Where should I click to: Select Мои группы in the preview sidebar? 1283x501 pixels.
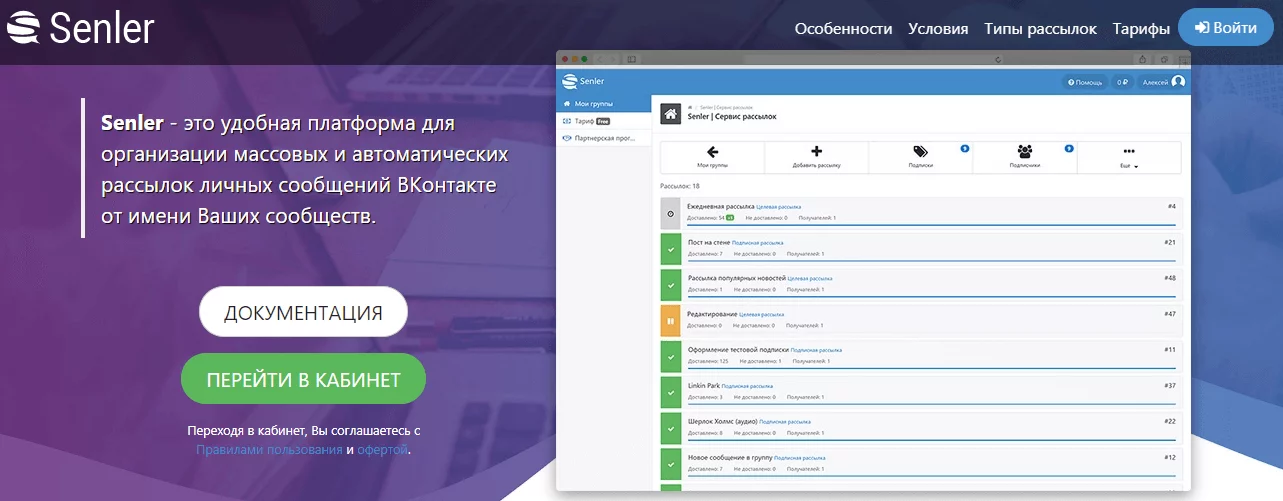point(604,103)
